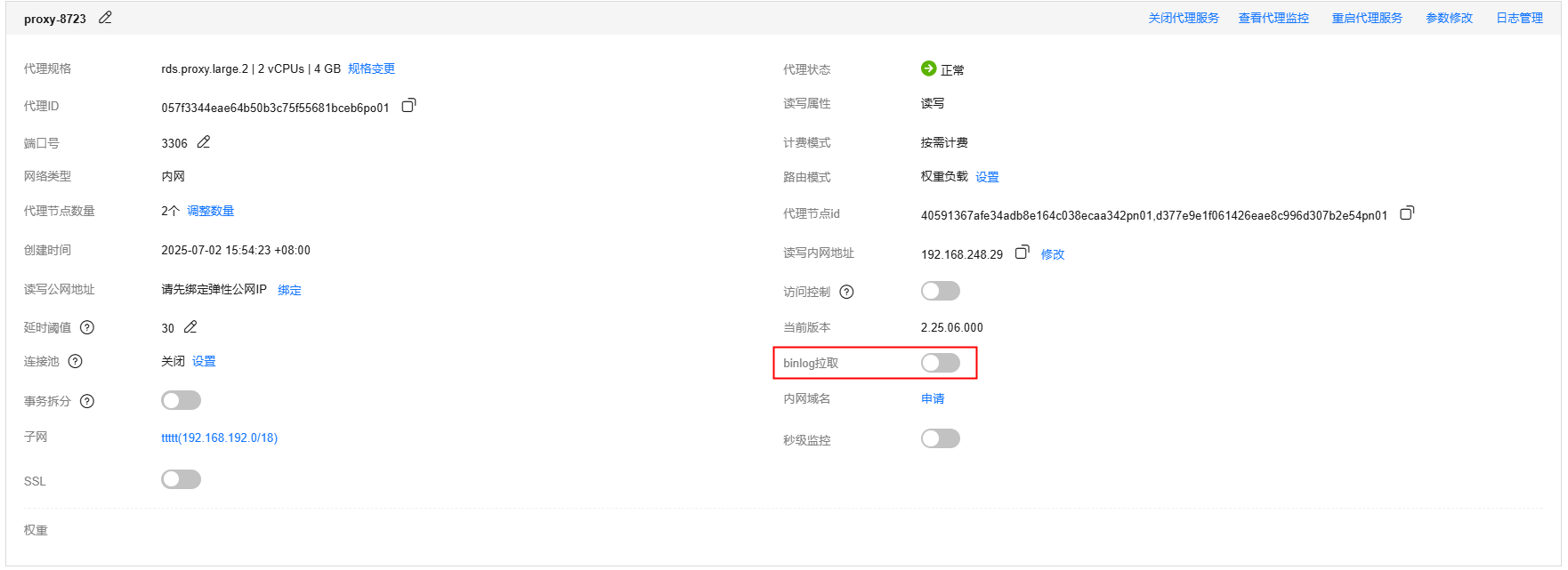The height and width of the screenshot is (570, 1568).
Task: Toggle 秒级监控 switch on
Action: [940, 438]
